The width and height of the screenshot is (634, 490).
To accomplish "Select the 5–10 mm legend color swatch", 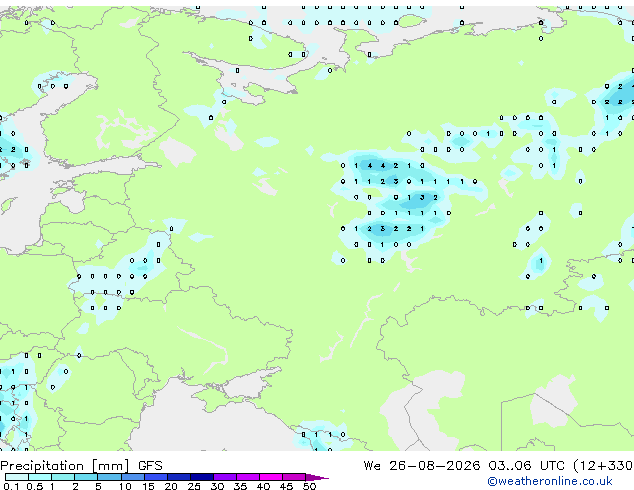I will tap(109, 477).
